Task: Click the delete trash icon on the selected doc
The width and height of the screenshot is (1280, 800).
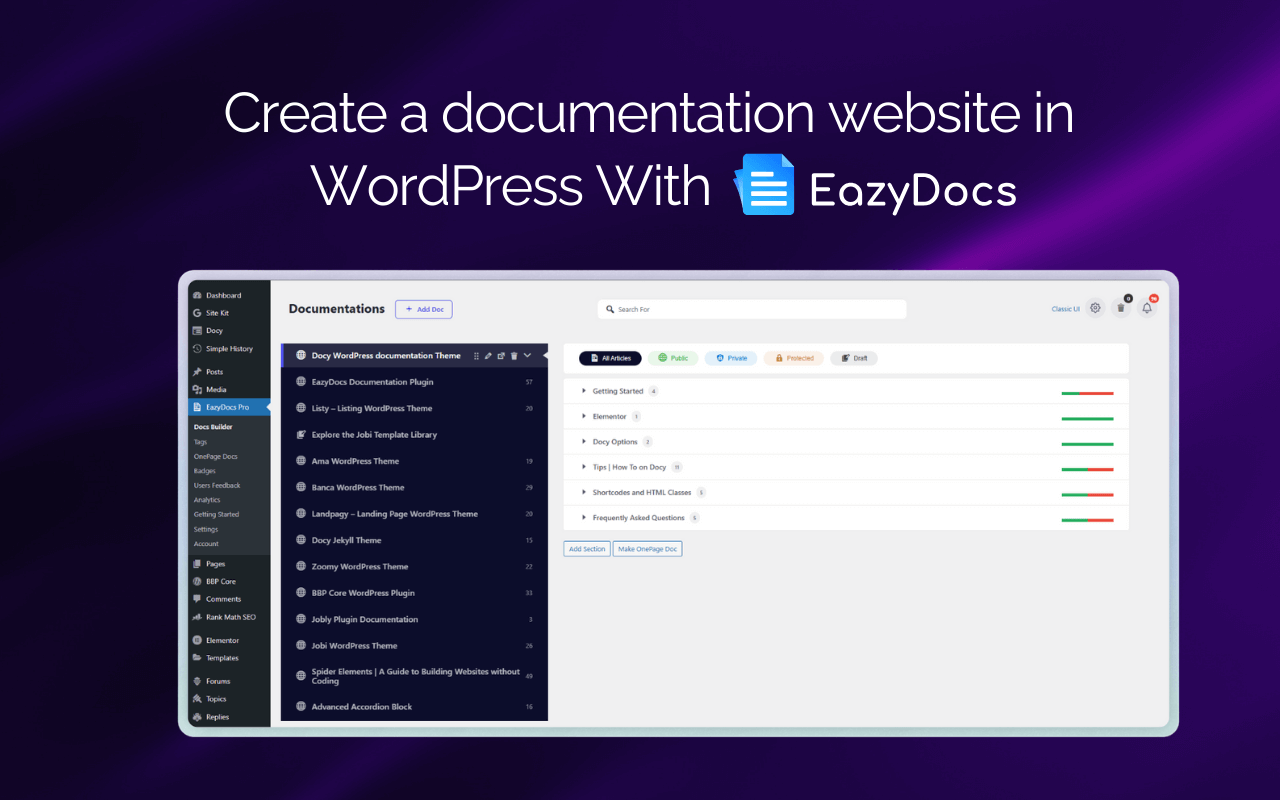Action: [x=514, y=355]
